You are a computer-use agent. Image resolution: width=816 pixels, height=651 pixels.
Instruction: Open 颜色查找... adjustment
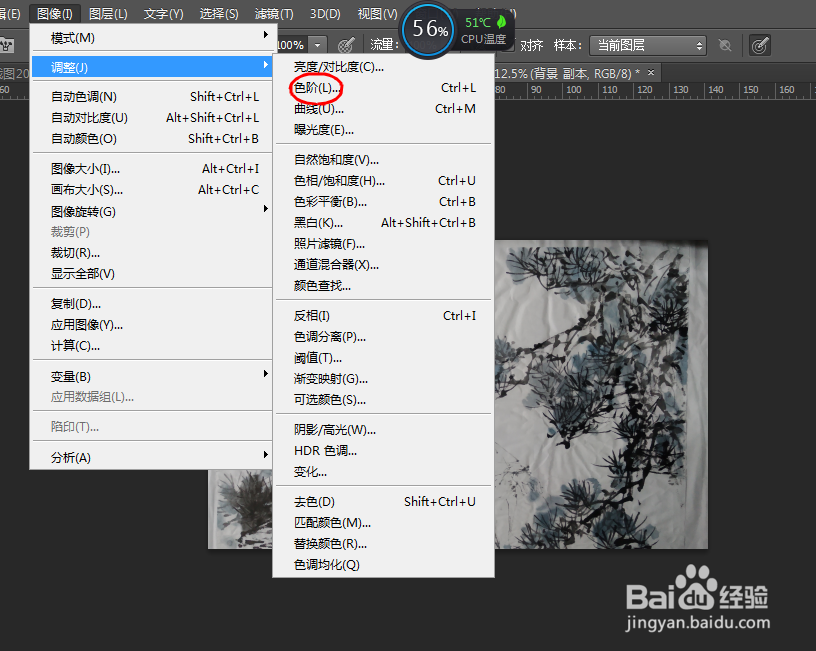(x=384, y=286)
